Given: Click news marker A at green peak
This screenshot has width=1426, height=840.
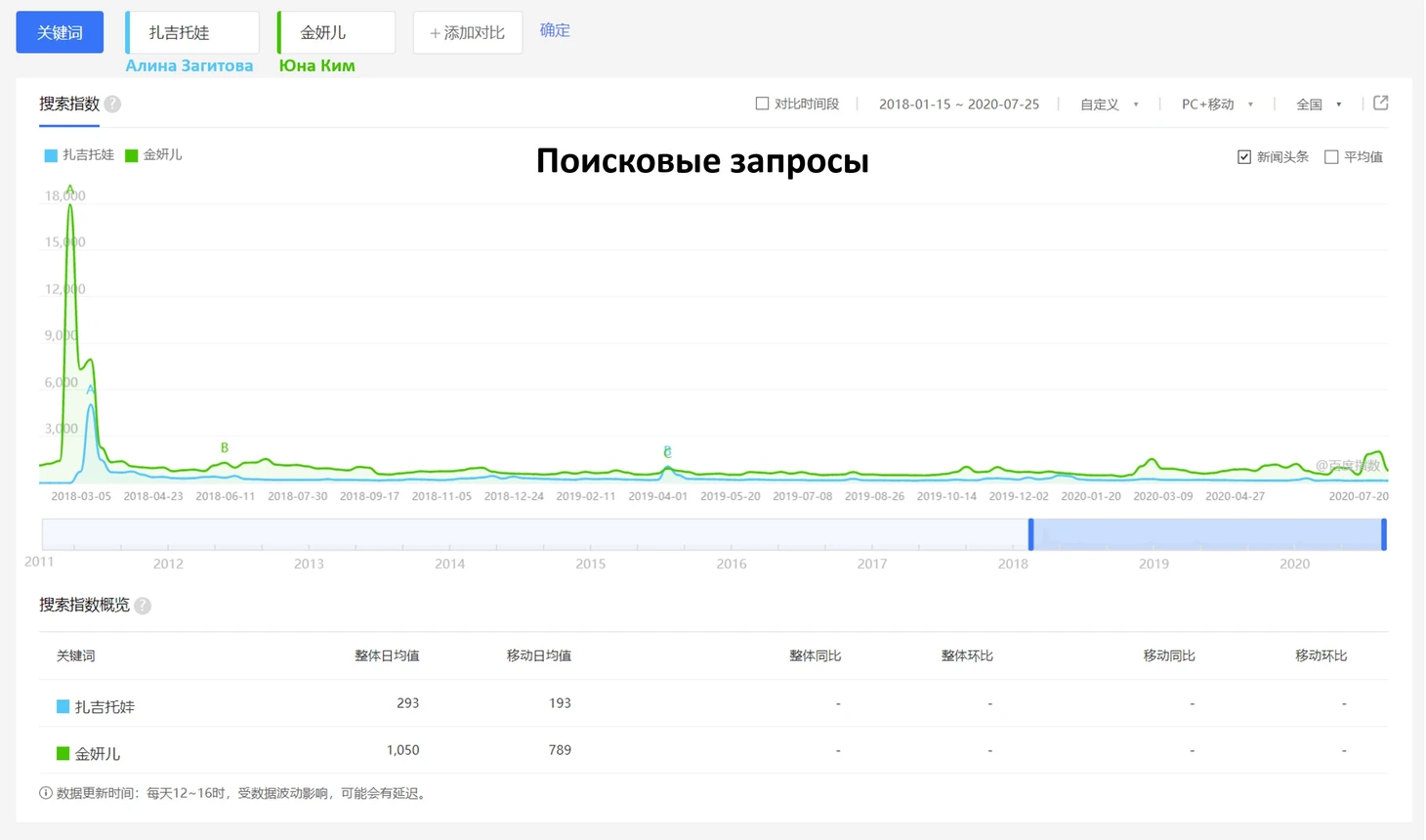Looking at the screenshot, I should pos(69,189).
